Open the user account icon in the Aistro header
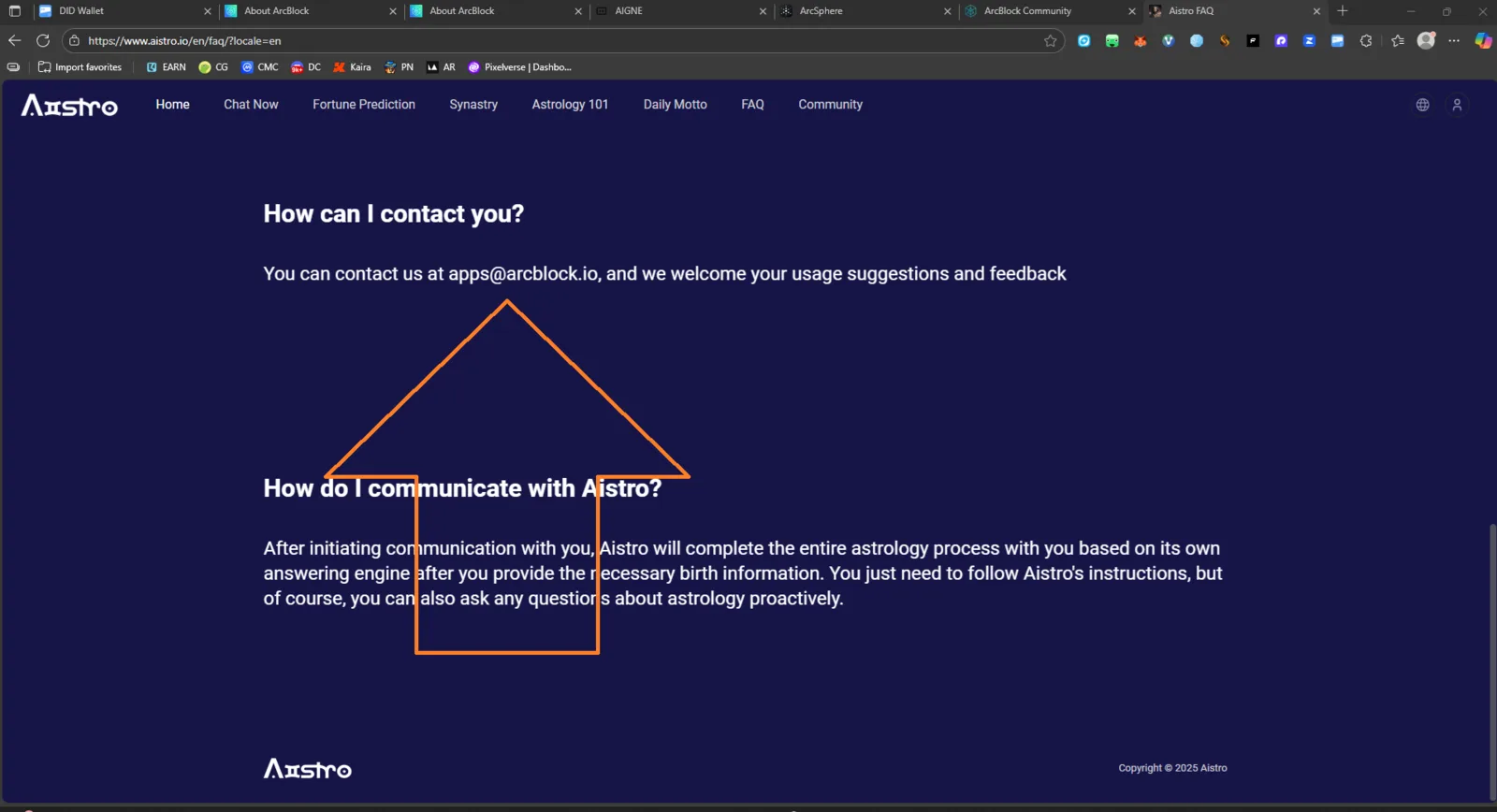The width and height of the screenshot is (1497, 812). [1457, 105]
